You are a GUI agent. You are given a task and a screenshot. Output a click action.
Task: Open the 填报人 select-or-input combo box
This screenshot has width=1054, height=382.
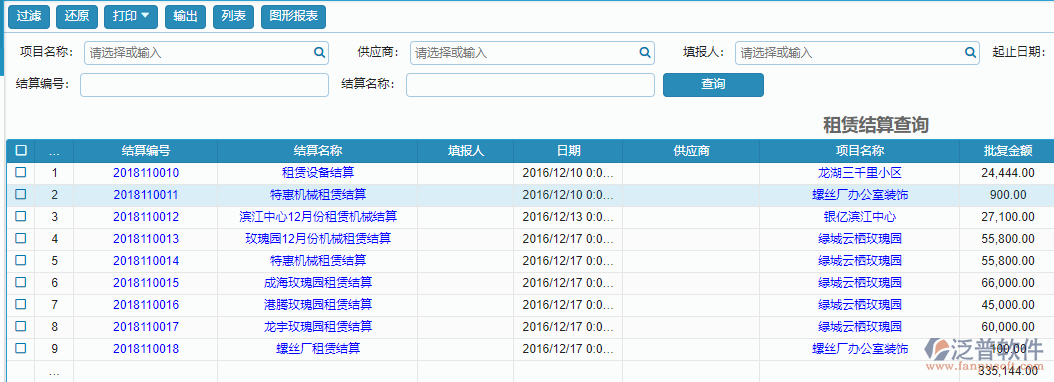point(857,52)
